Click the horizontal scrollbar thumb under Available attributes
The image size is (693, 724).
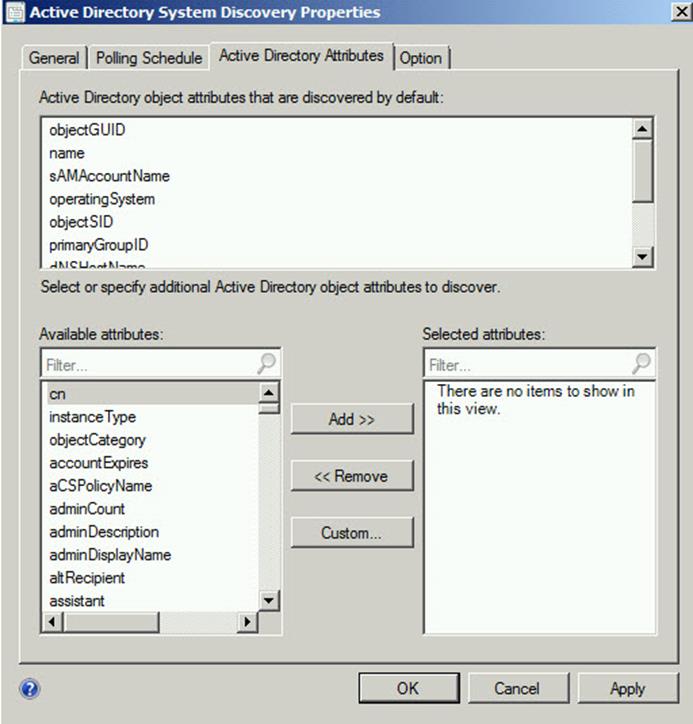(x=111, y=622)
